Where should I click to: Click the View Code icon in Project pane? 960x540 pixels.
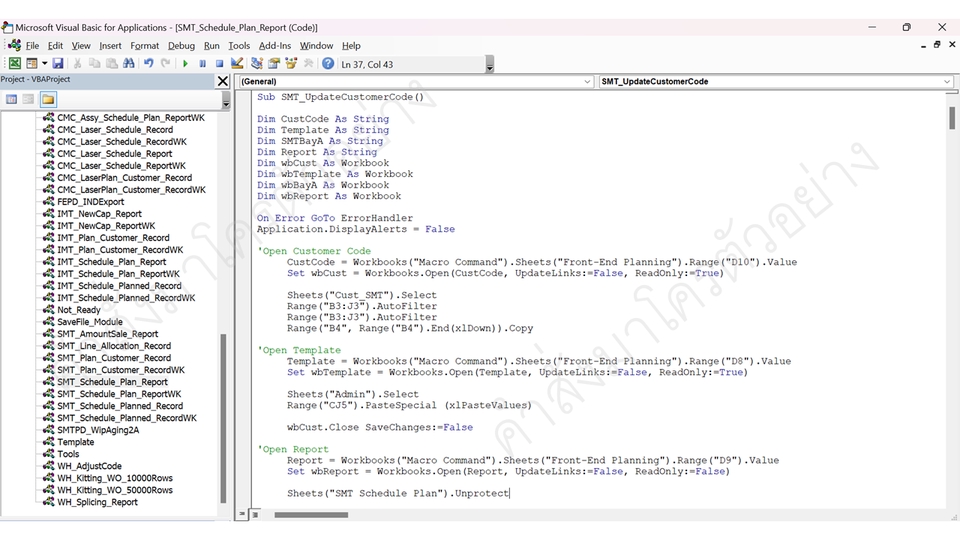pyautogui.click(x=11, y=99)
